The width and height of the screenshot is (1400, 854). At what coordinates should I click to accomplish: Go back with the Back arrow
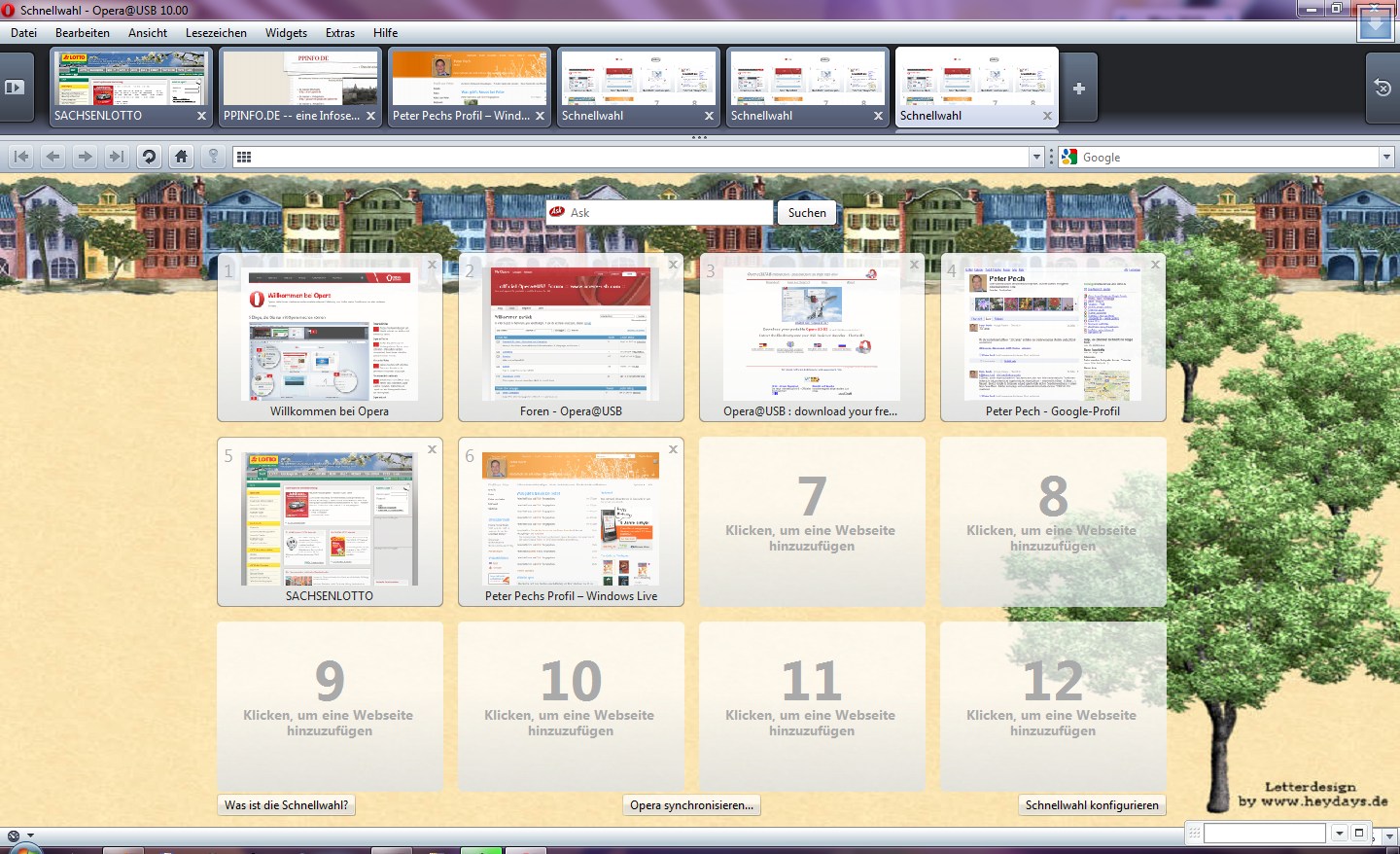(x=53, y=157)
